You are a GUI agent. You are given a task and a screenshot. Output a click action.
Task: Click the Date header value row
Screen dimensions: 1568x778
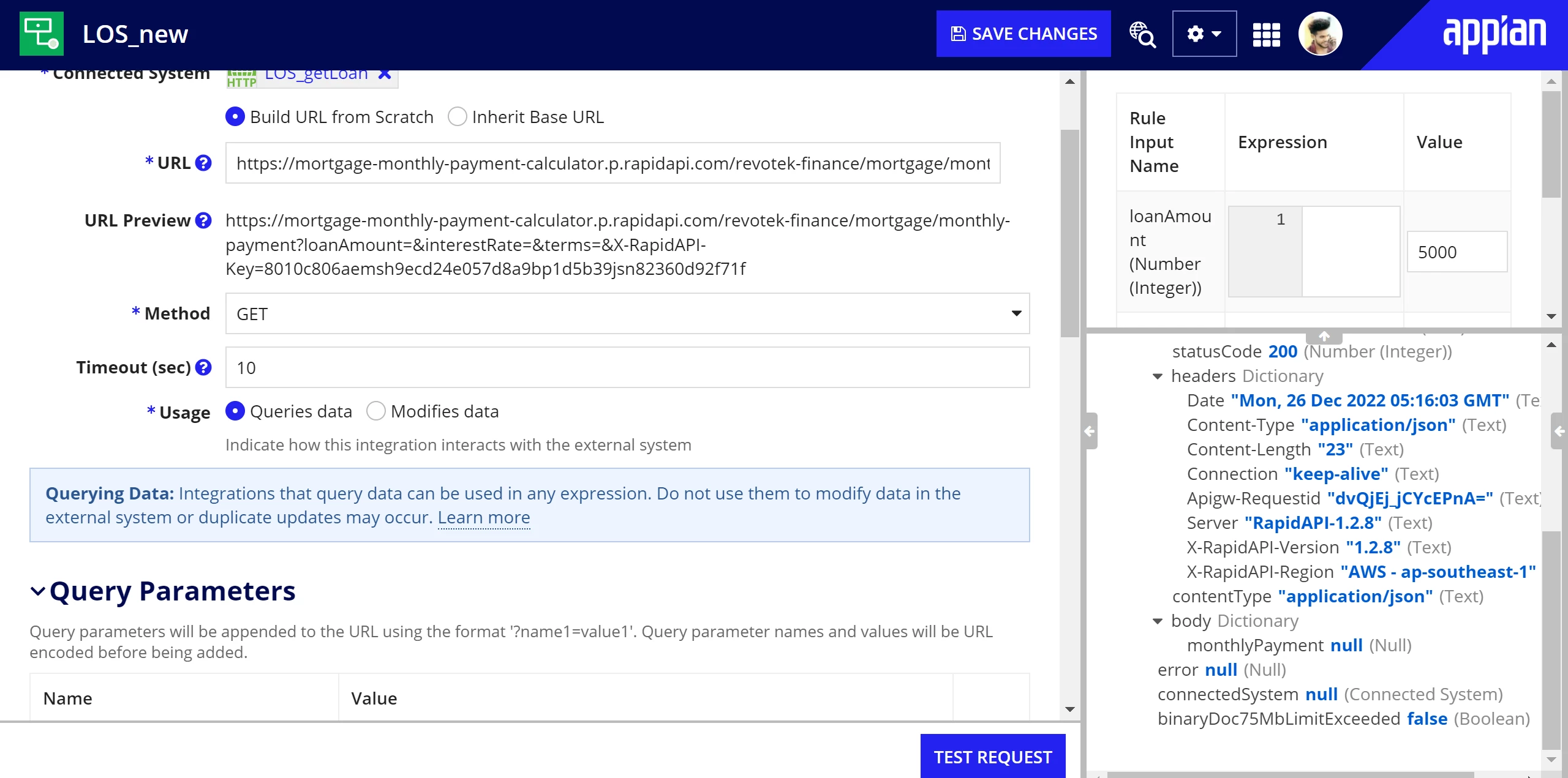[1363, 400]
